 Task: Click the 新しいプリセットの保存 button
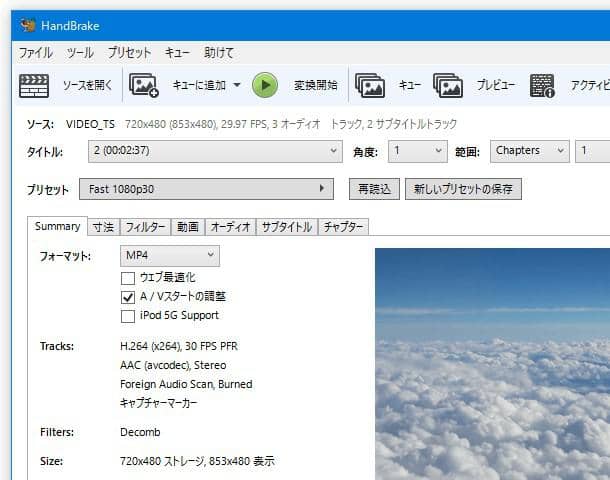tap(463, 189)
